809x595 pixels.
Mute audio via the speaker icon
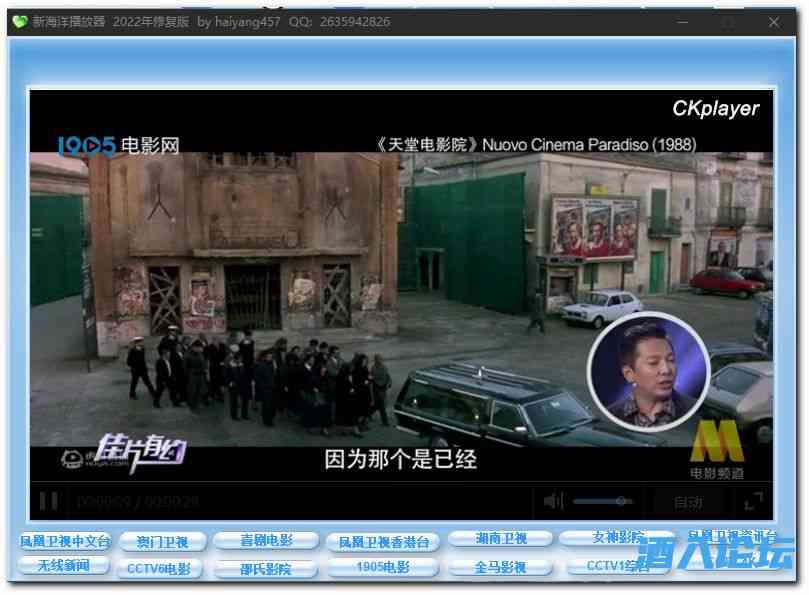(x=553, y=501)
